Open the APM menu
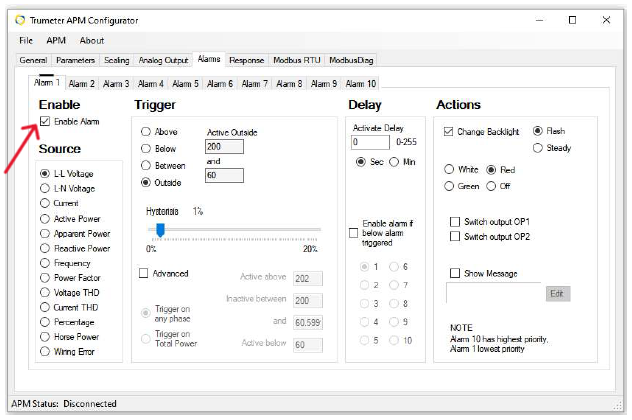The image size is (632, 420). pyautogui.click(x=56, y=40)
